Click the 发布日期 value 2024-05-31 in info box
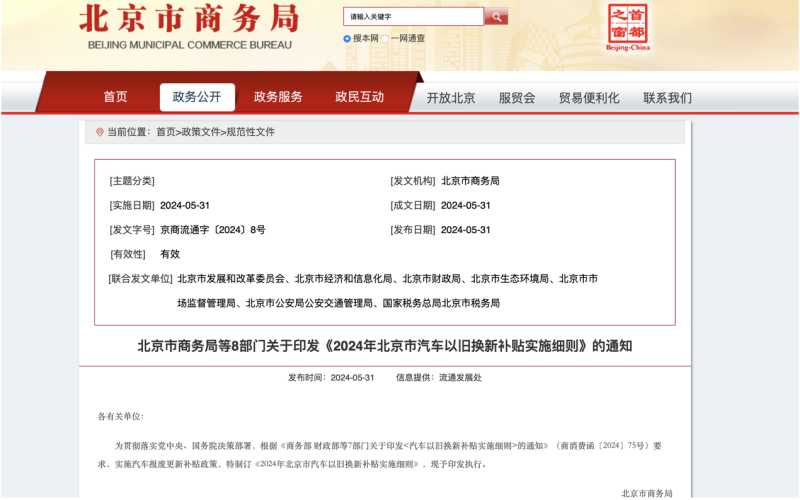The width and height of the screenshot is (800, 500). [x=465, y=230]
